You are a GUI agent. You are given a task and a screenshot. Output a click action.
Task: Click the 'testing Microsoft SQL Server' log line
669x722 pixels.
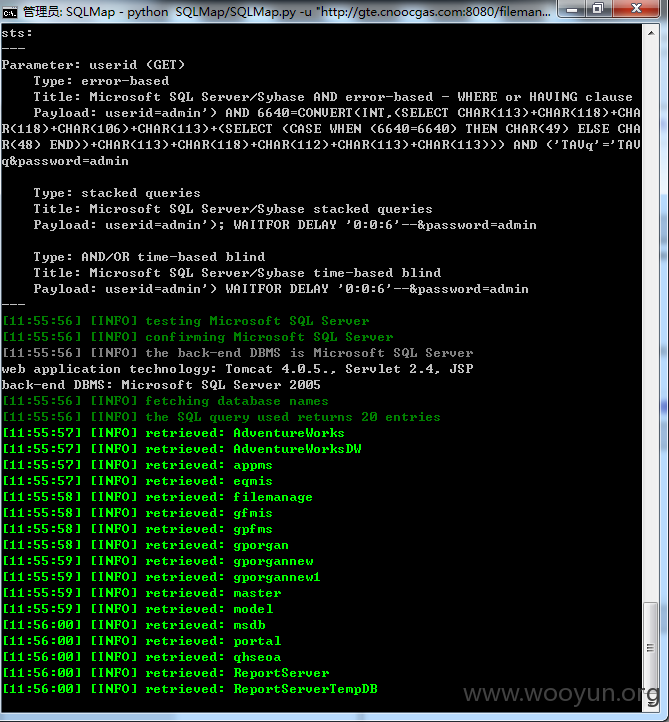coord(186,321)
